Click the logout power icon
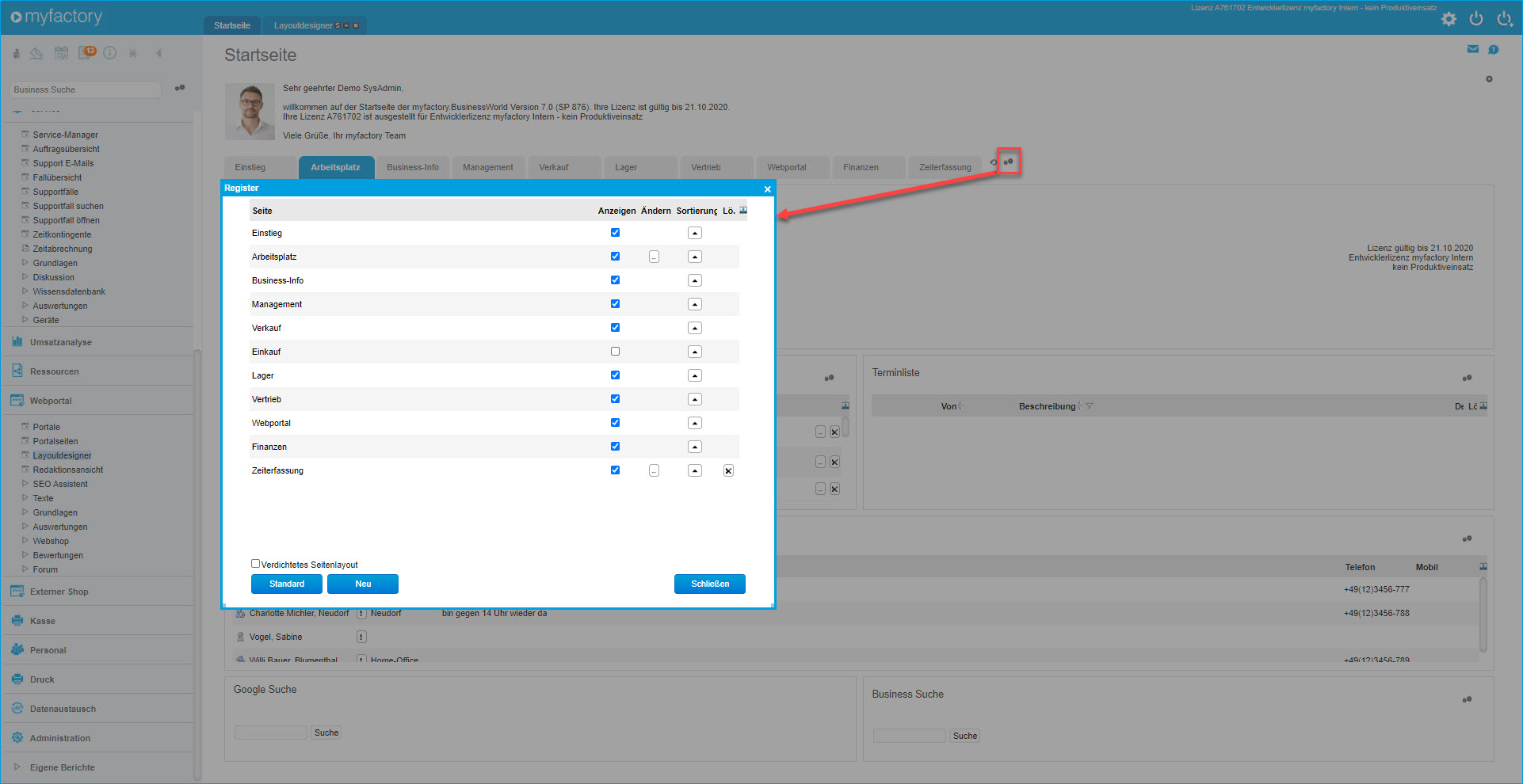 point(1475,18)
